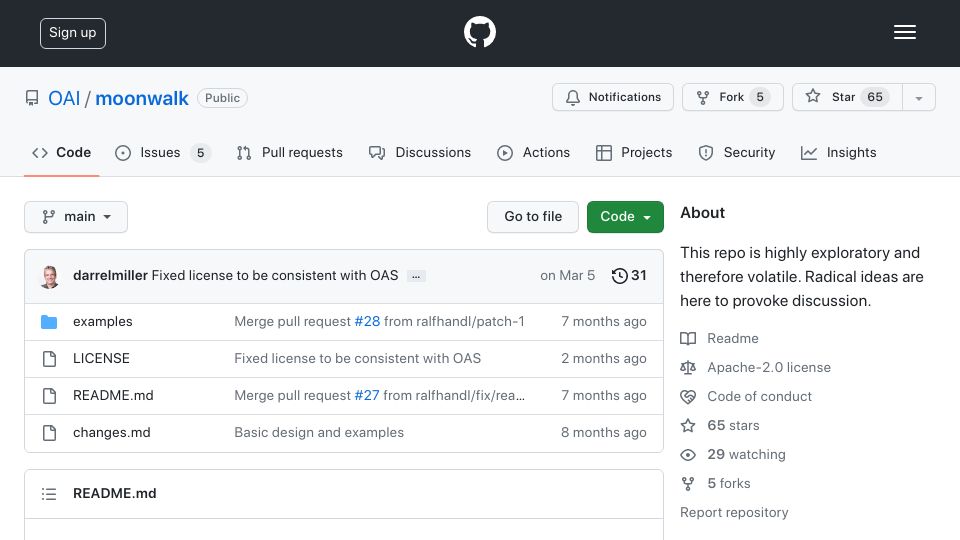Screen dimensions: 960x540
Task: Open pull request #27 link
Action: coord(367,396)
